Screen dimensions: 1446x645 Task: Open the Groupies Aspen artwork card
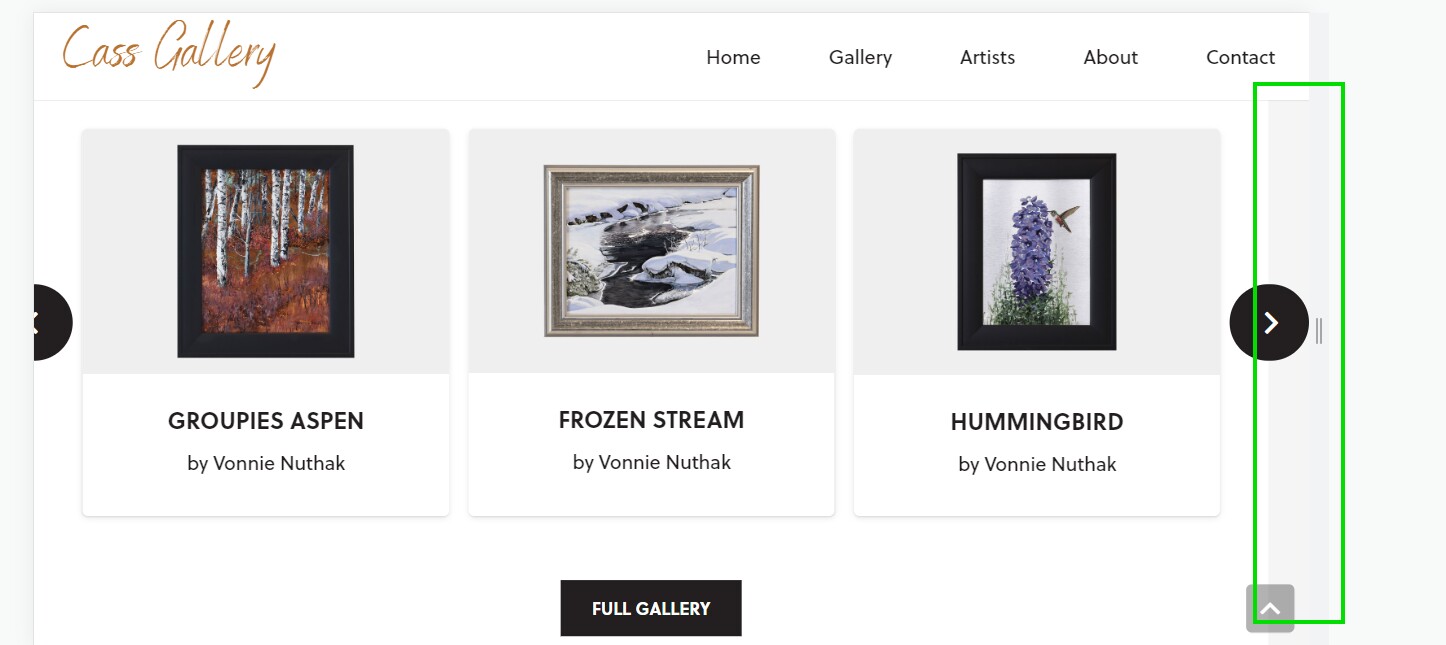click(x=265, y=320)
